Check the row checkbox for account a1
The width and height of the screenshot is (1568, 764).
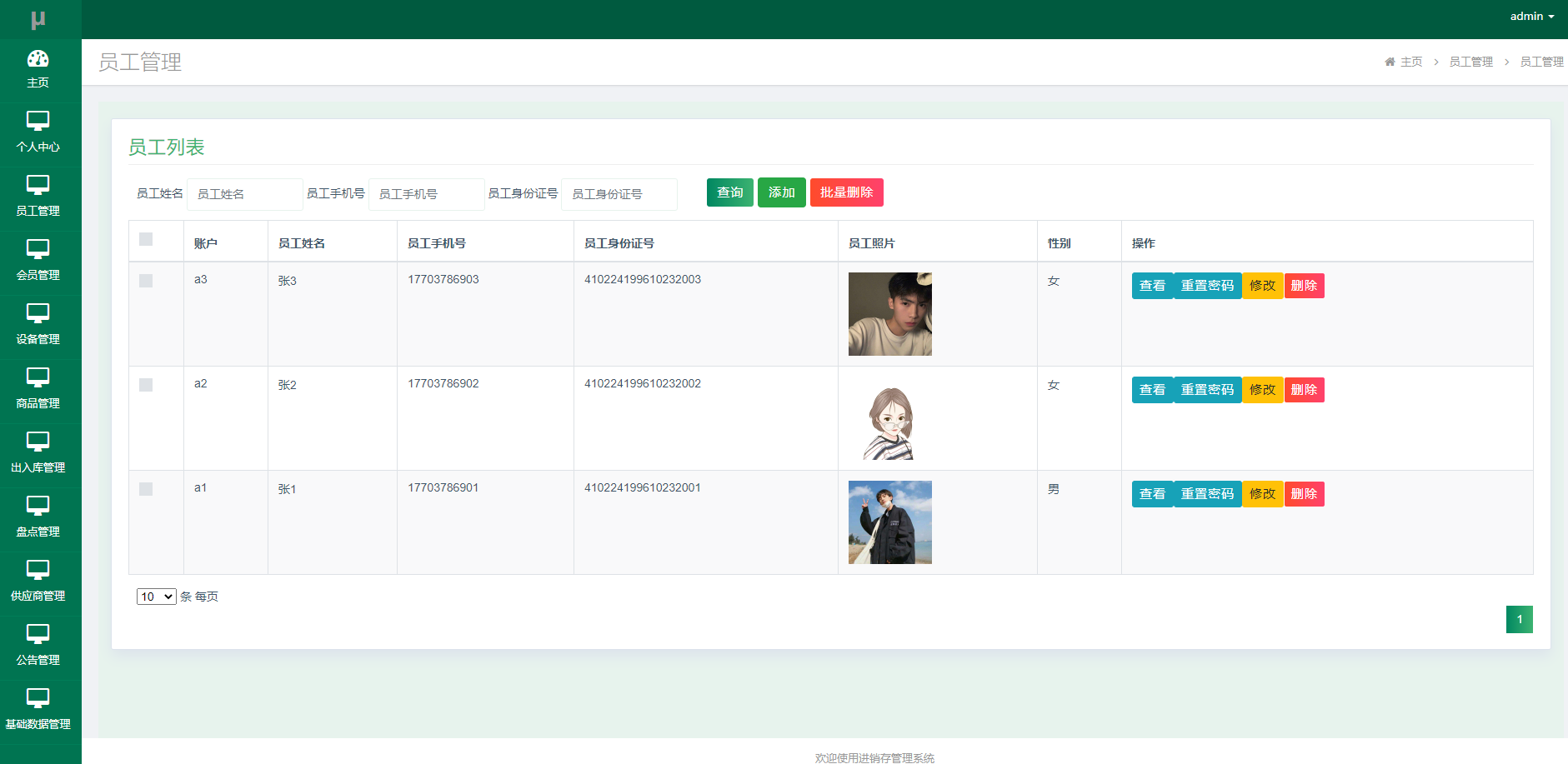coord(146,489)
